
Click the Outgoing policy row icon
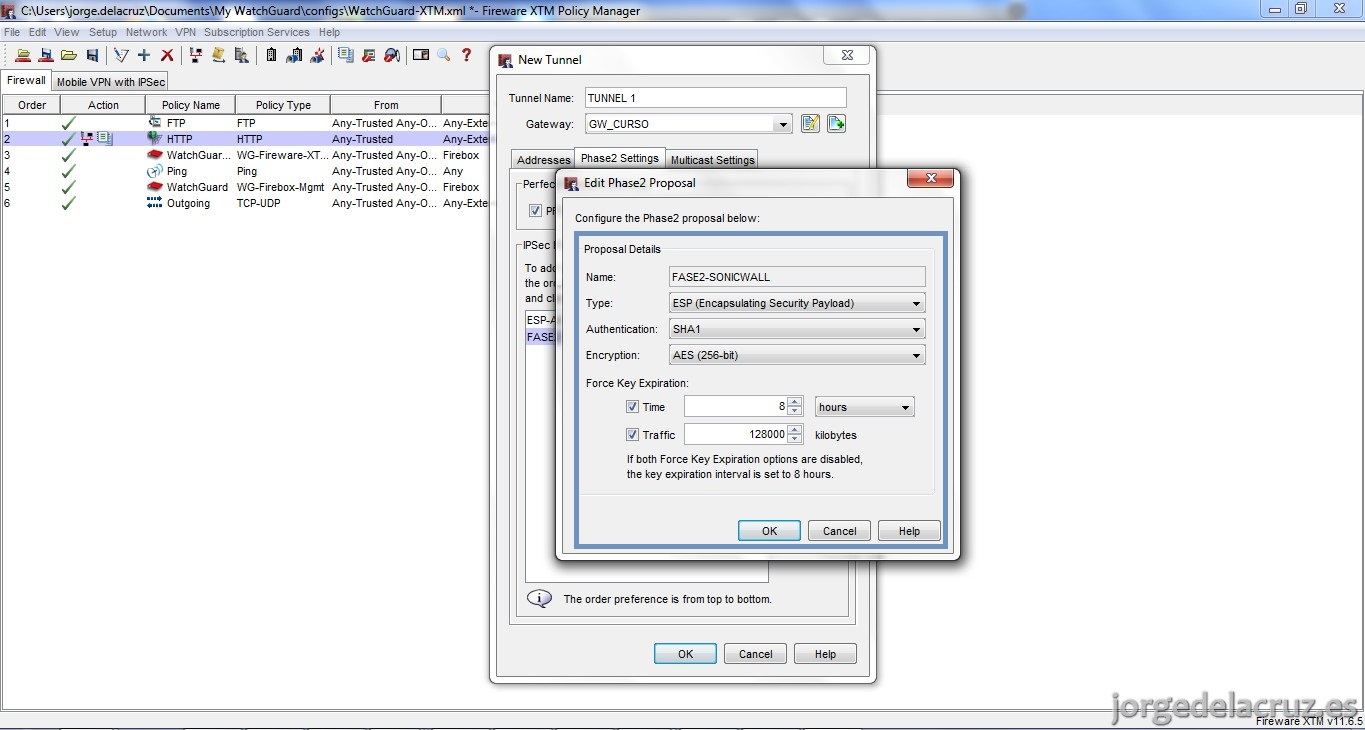155,203
